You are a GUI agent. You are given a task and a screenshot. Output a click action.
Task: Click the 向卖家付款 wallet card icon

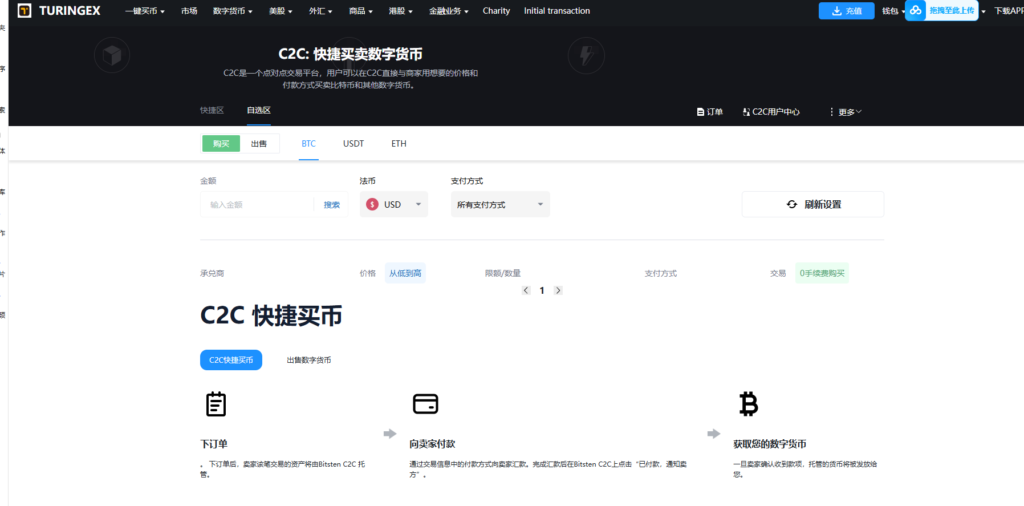pyautogui.click(x=425, y=404)
